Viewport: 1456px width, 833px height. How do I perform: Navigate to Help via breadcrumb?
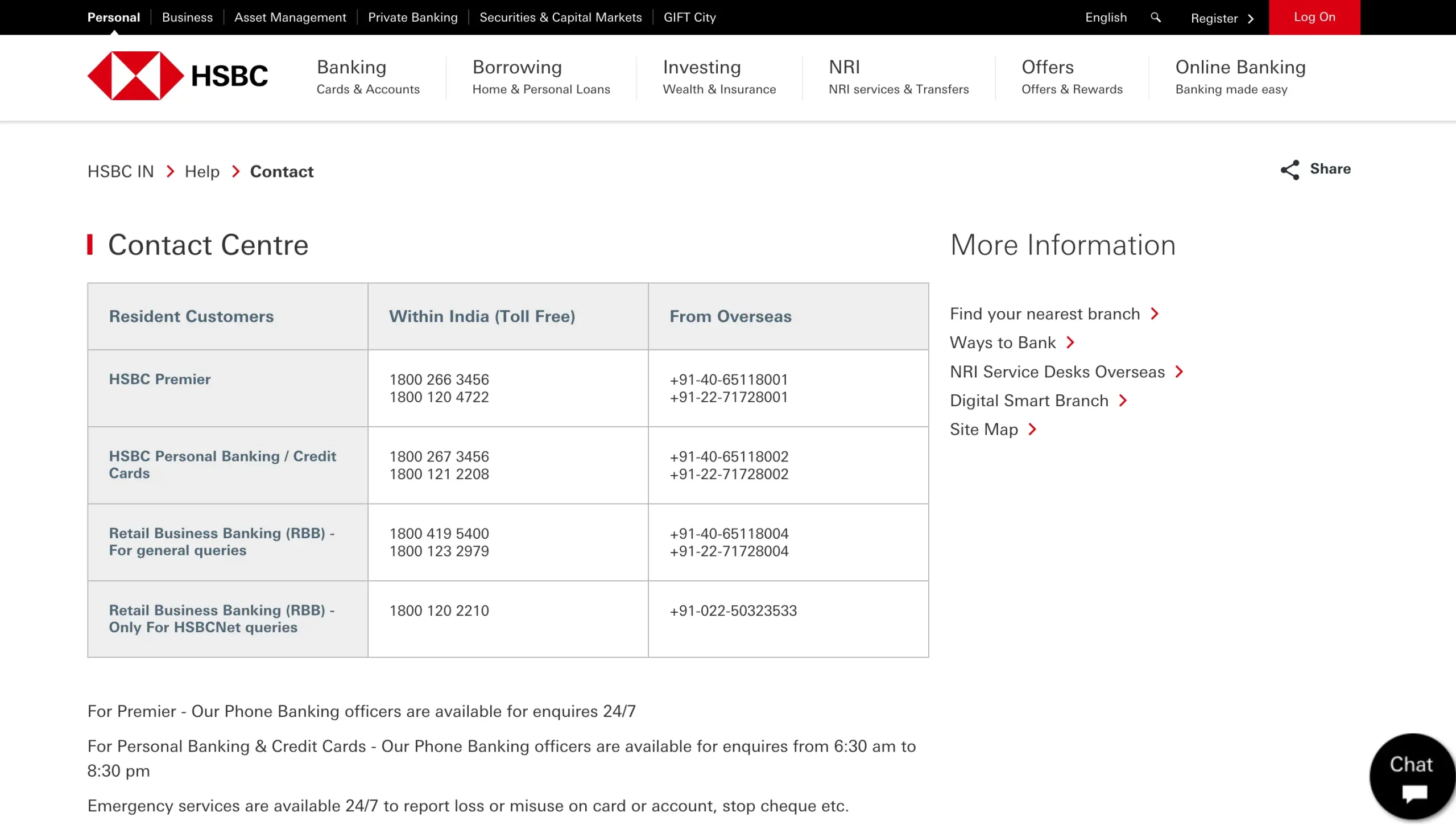click(x=201, y=171)
